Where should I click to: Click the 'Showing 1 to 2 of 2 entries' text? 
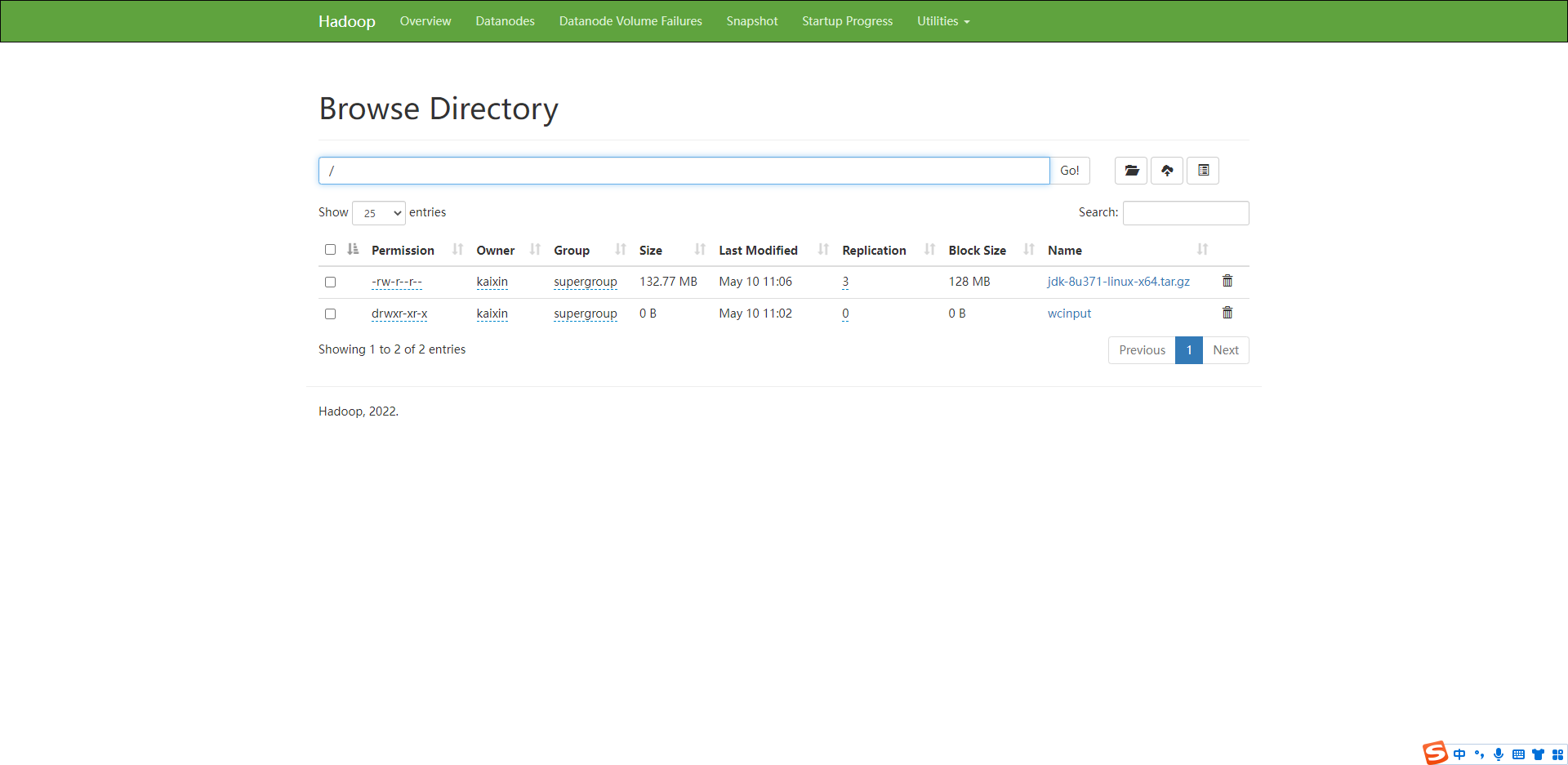pyautogui.click(x=392, y=349)
